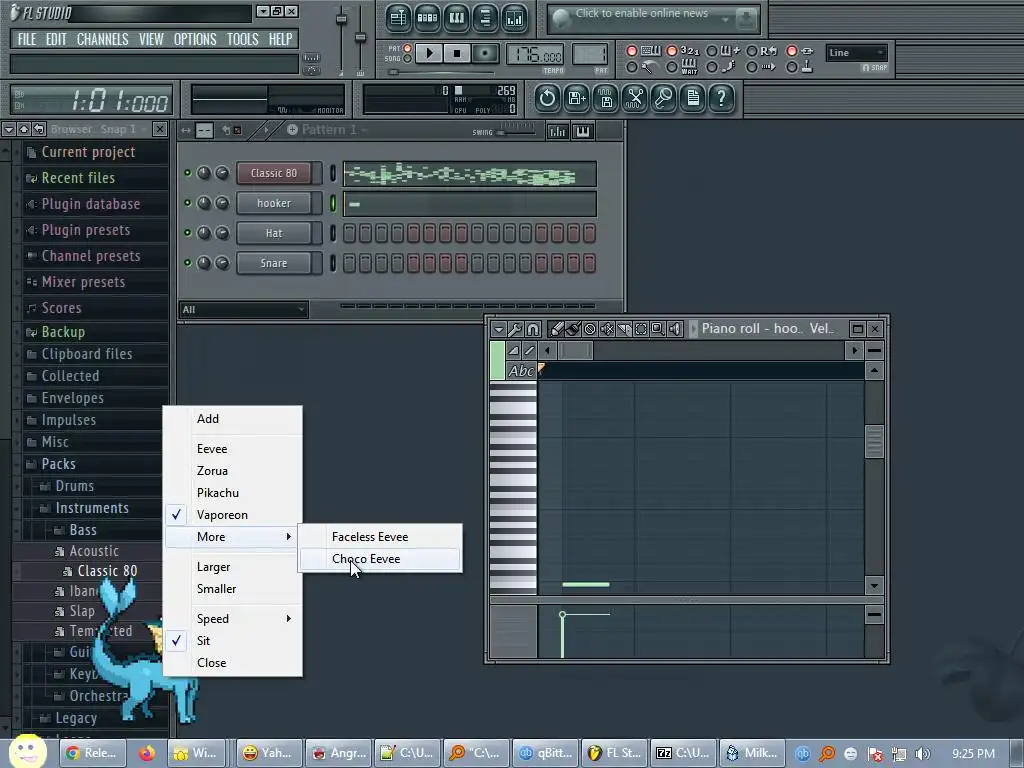Click the one-click audio recording microphone
This screenshot has height=768, width=1024.
click(664, 99)
